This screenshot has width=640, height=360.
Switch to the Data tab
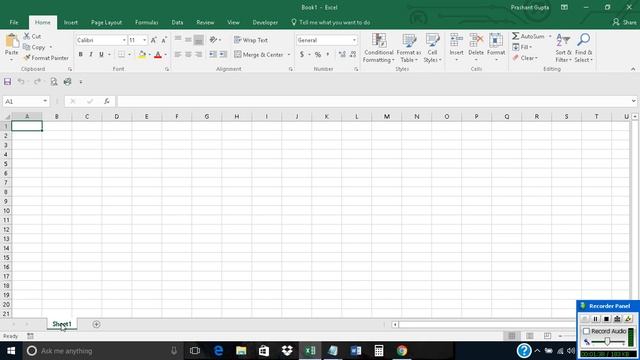[x=177, y=22]
